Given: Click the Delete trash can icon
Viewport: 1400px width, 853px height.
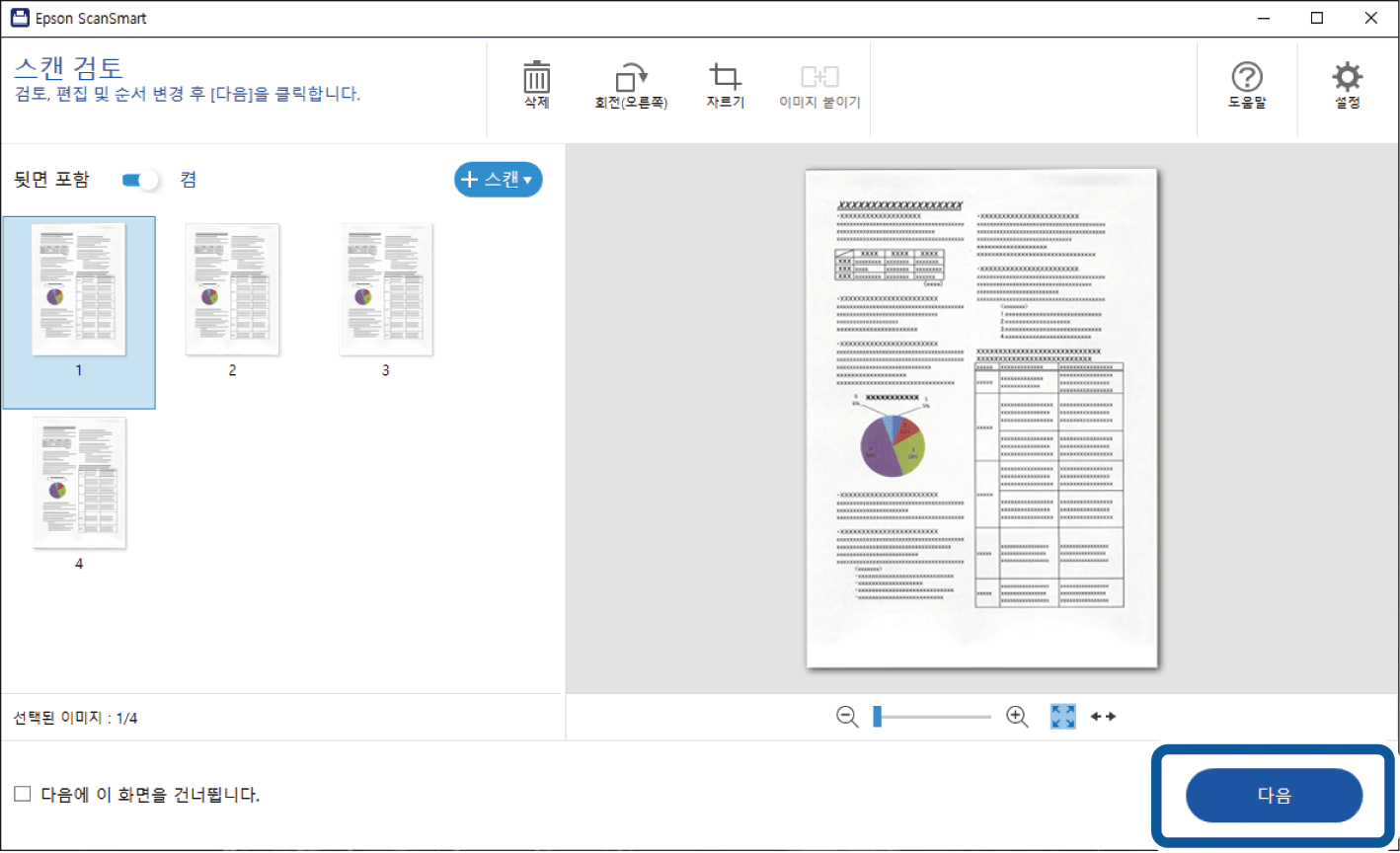Looking at the screenshot, I should [x=536, y=78].
